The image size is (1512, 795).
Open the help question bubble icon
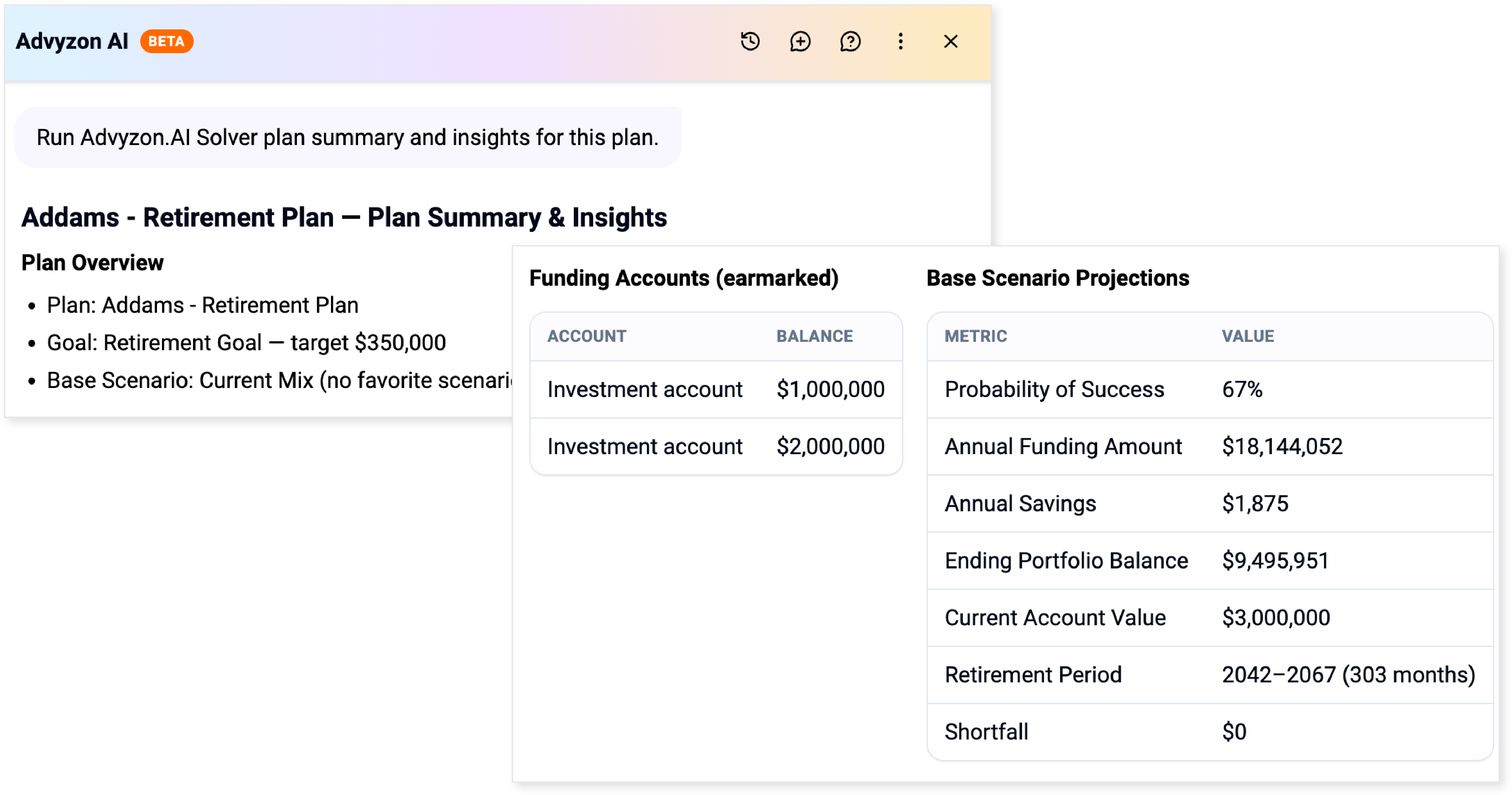pyautogui.click(x=850, y=42)
